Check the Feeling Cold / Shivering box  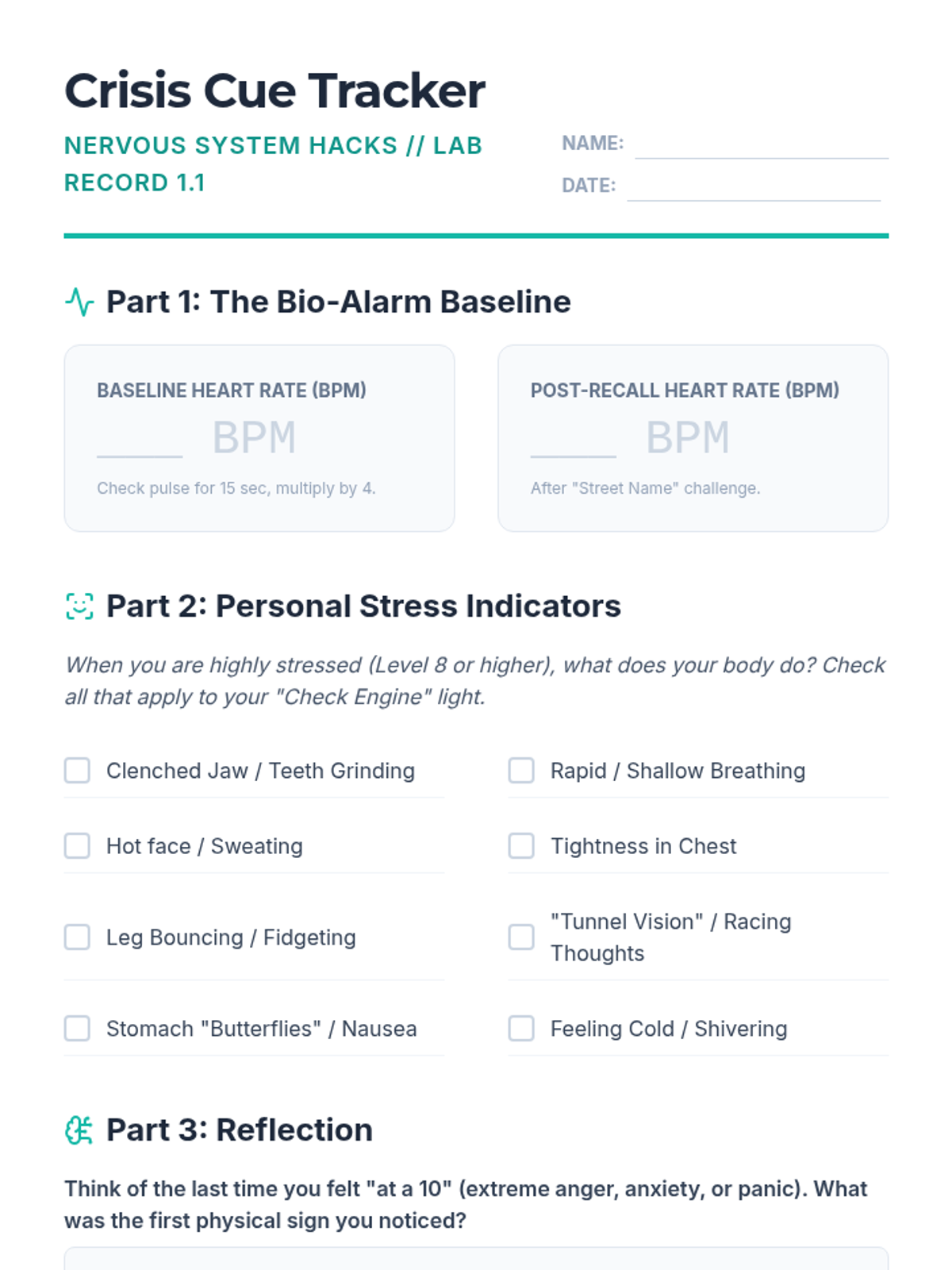coord(521,1029)
